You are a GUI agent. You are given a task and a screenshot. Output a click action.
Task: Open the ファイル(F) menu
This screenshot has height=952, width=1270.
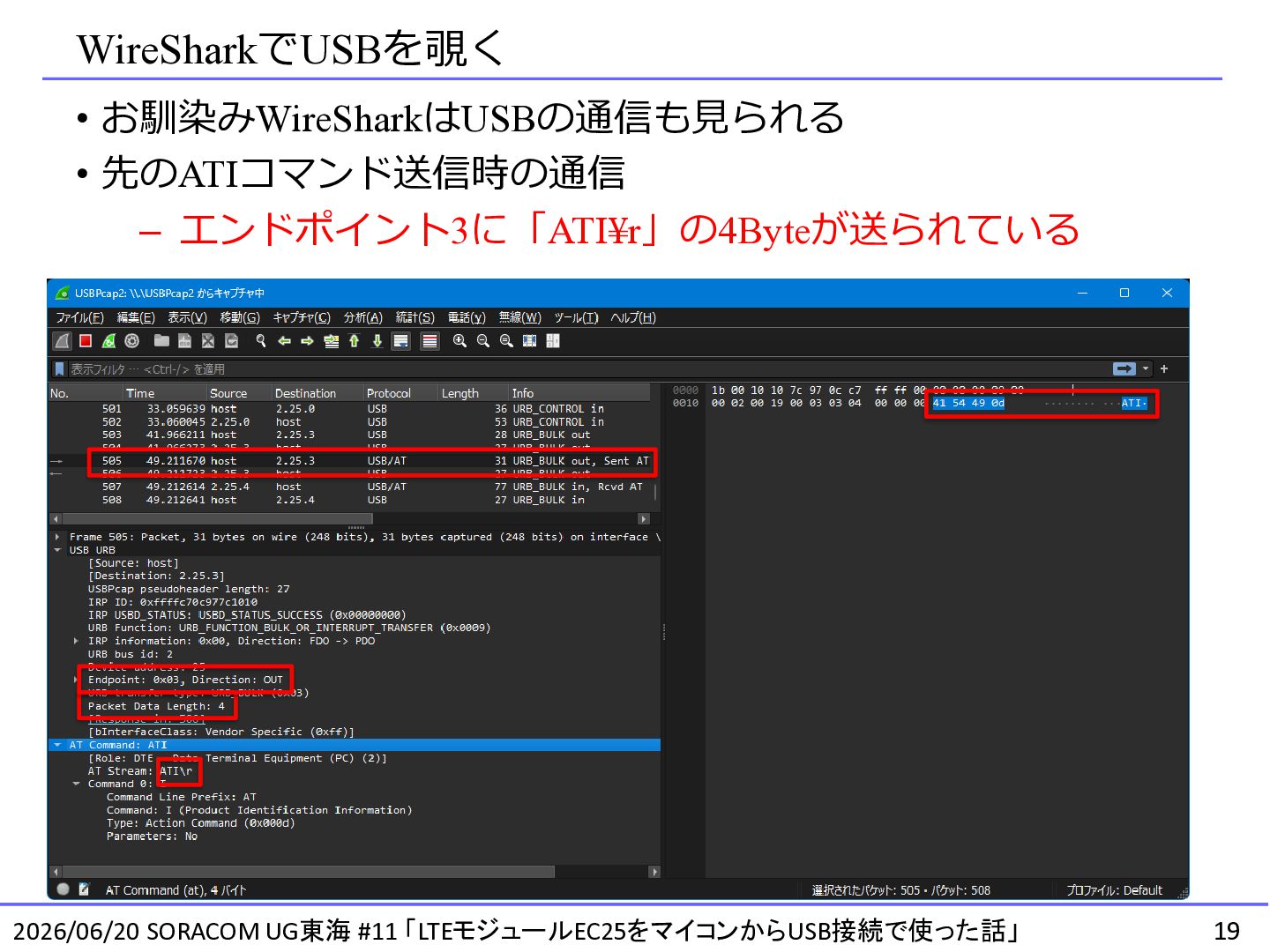pyautogui.click(x=79, y=318)
